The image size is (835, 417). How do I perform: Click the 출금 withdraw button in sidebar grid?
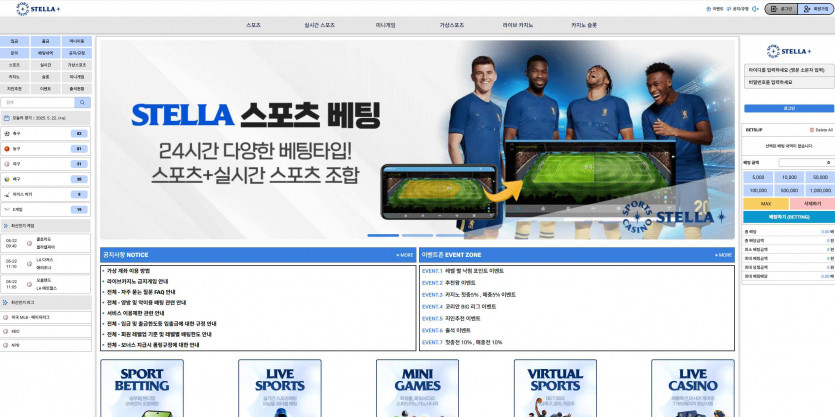point(45,41)
